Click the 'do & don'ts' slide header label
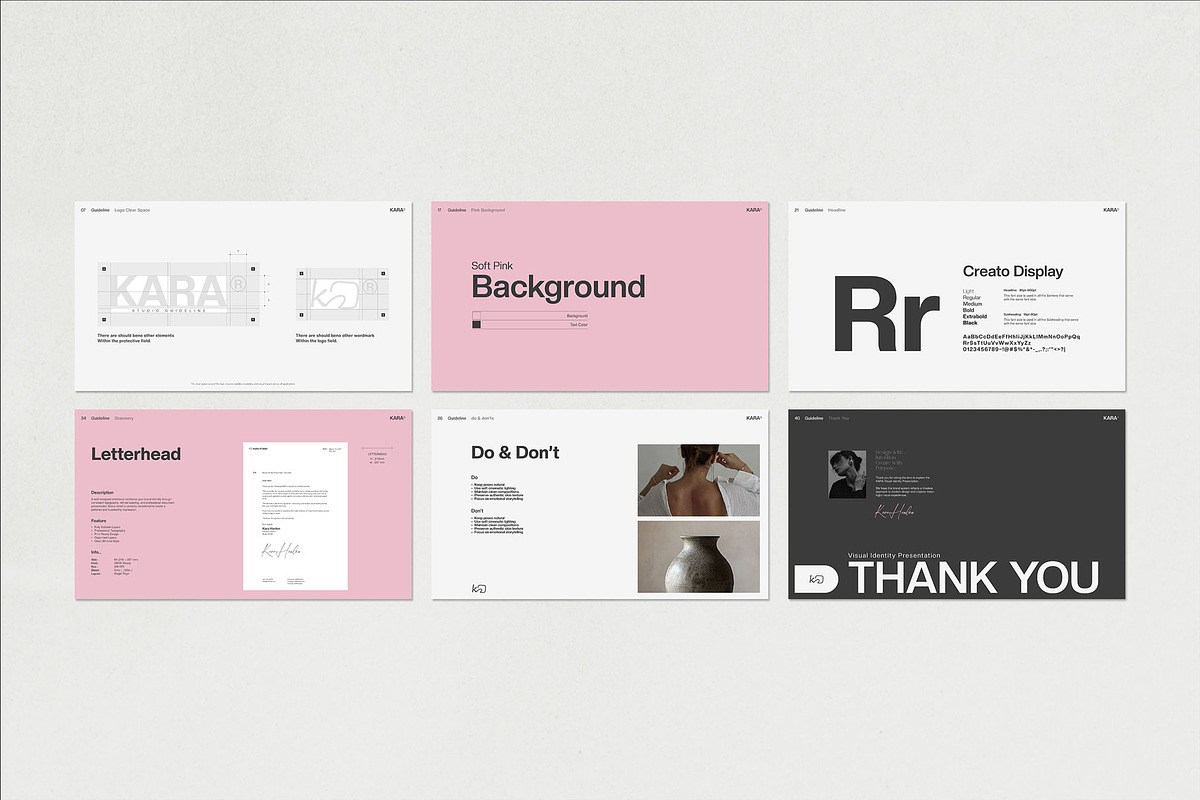This screenshot has height=800, width=1200. click(x=484, y=418)
